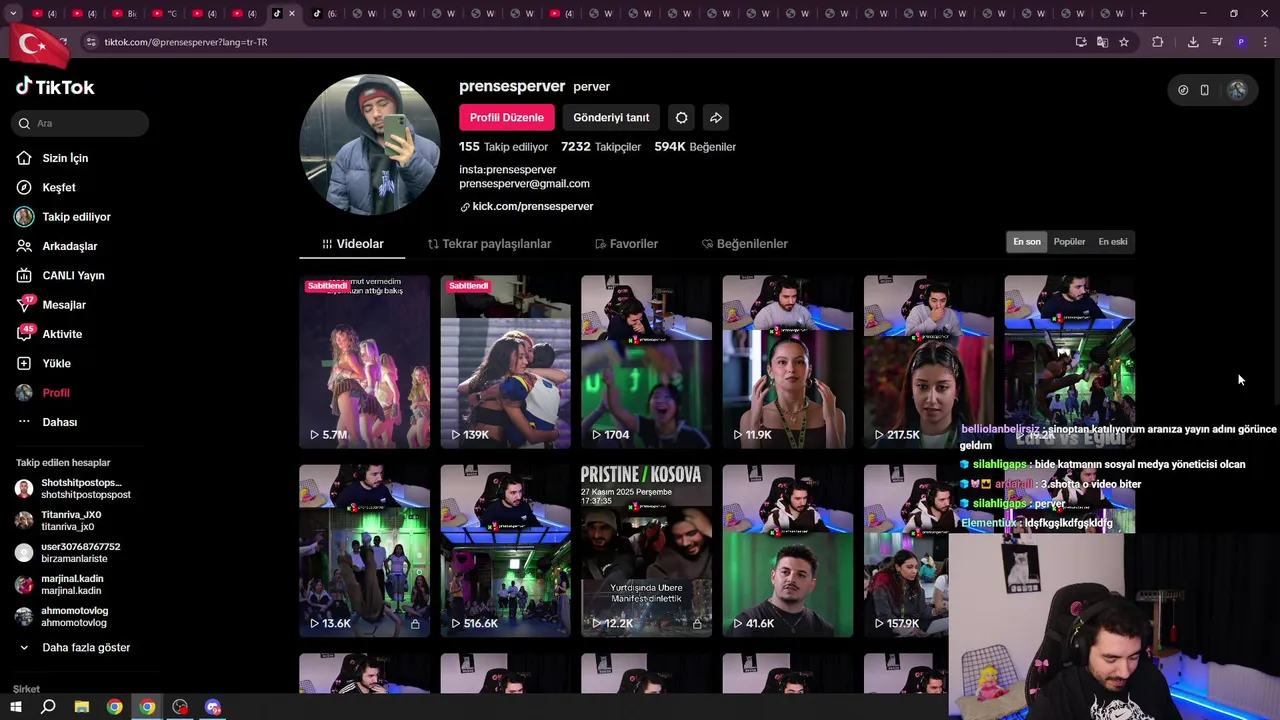Sort videos by En eski

pyautogui.click(x=1113, y=242)
